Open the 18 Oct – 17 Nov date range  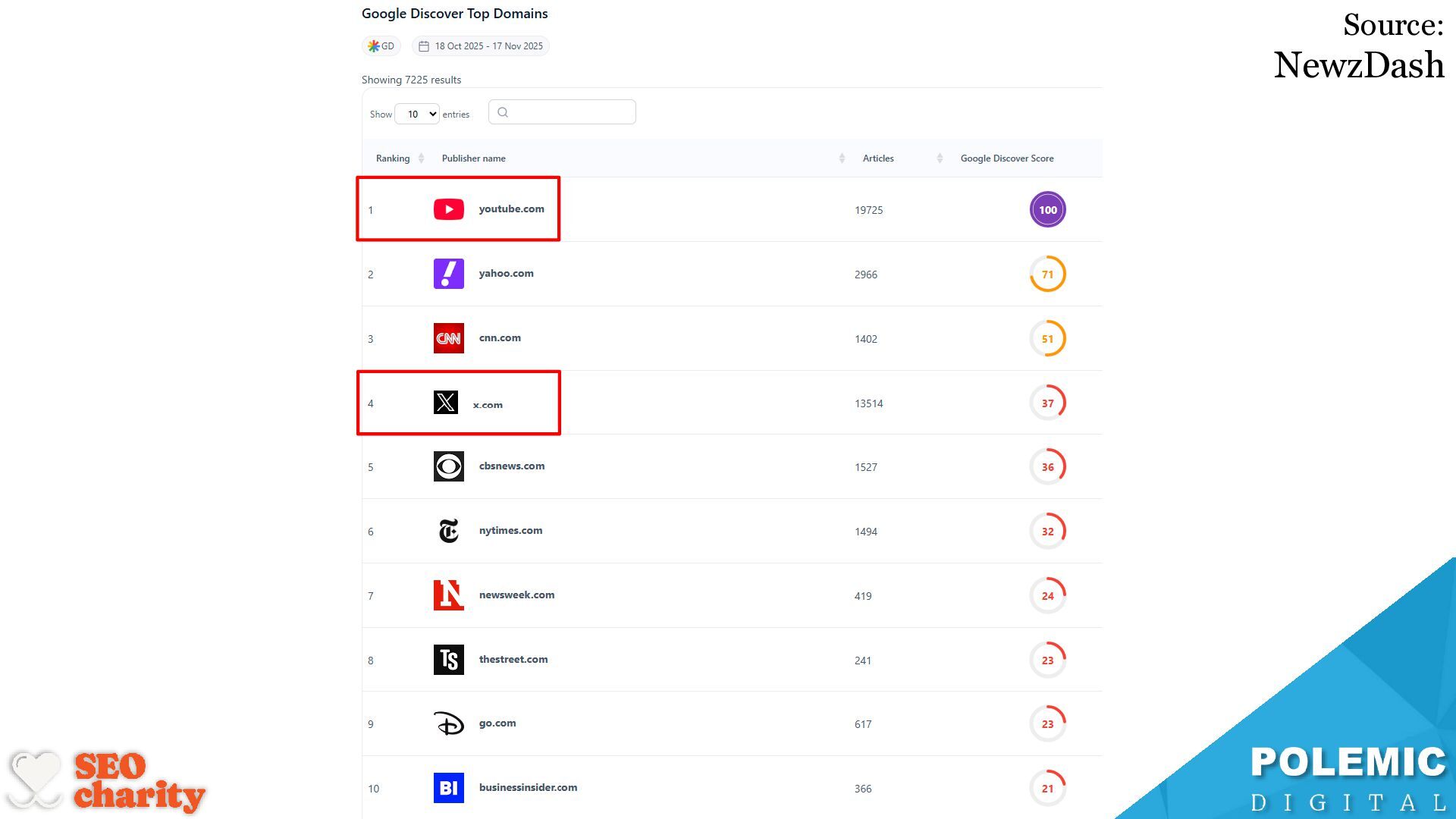click(481, 46)
